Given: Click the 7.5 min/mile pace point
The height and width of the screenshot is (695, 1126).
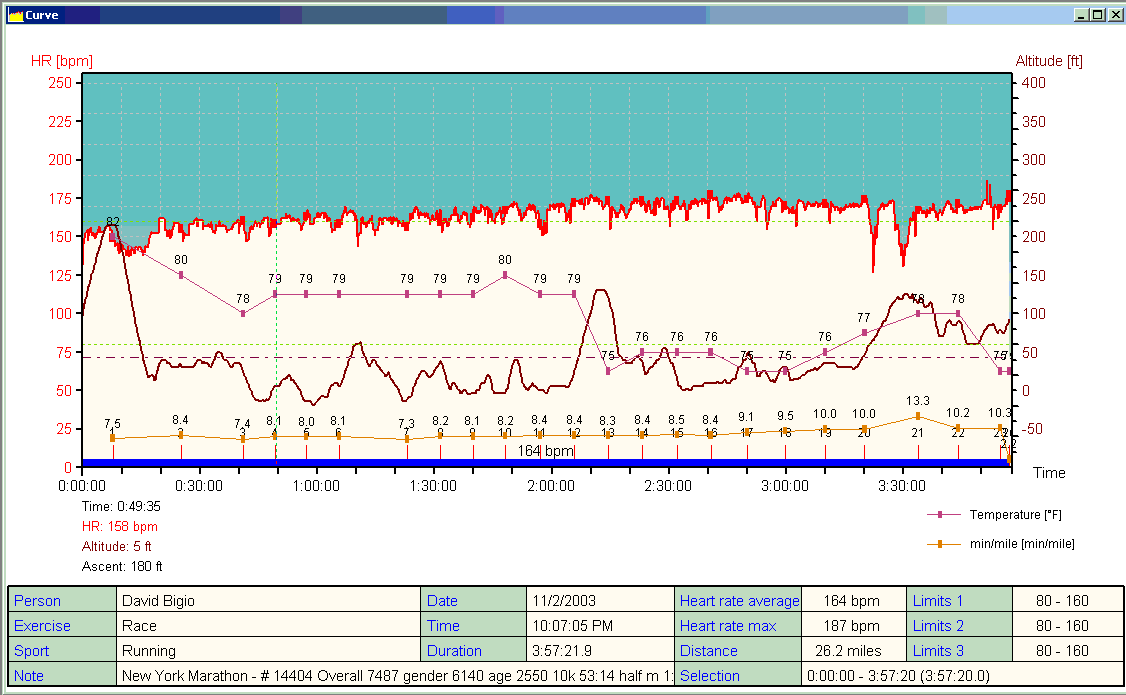Looking at the screenshot, I should pos(113,438).
